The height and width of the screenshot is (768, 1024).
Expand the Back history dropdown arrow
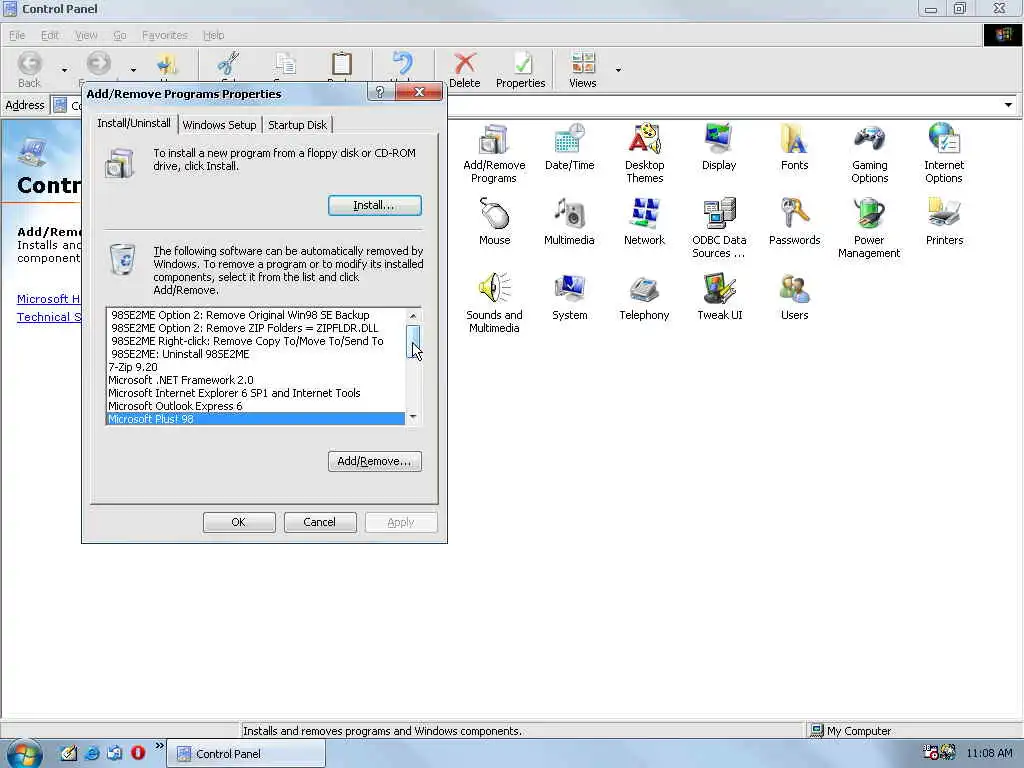64,70
